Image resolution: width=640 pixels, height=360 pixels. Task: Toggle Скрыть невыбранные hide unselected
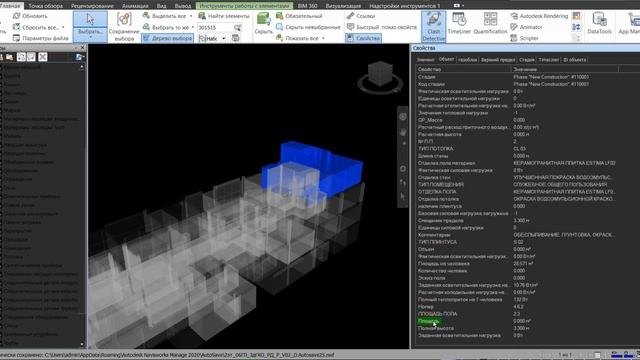point(308,27)
